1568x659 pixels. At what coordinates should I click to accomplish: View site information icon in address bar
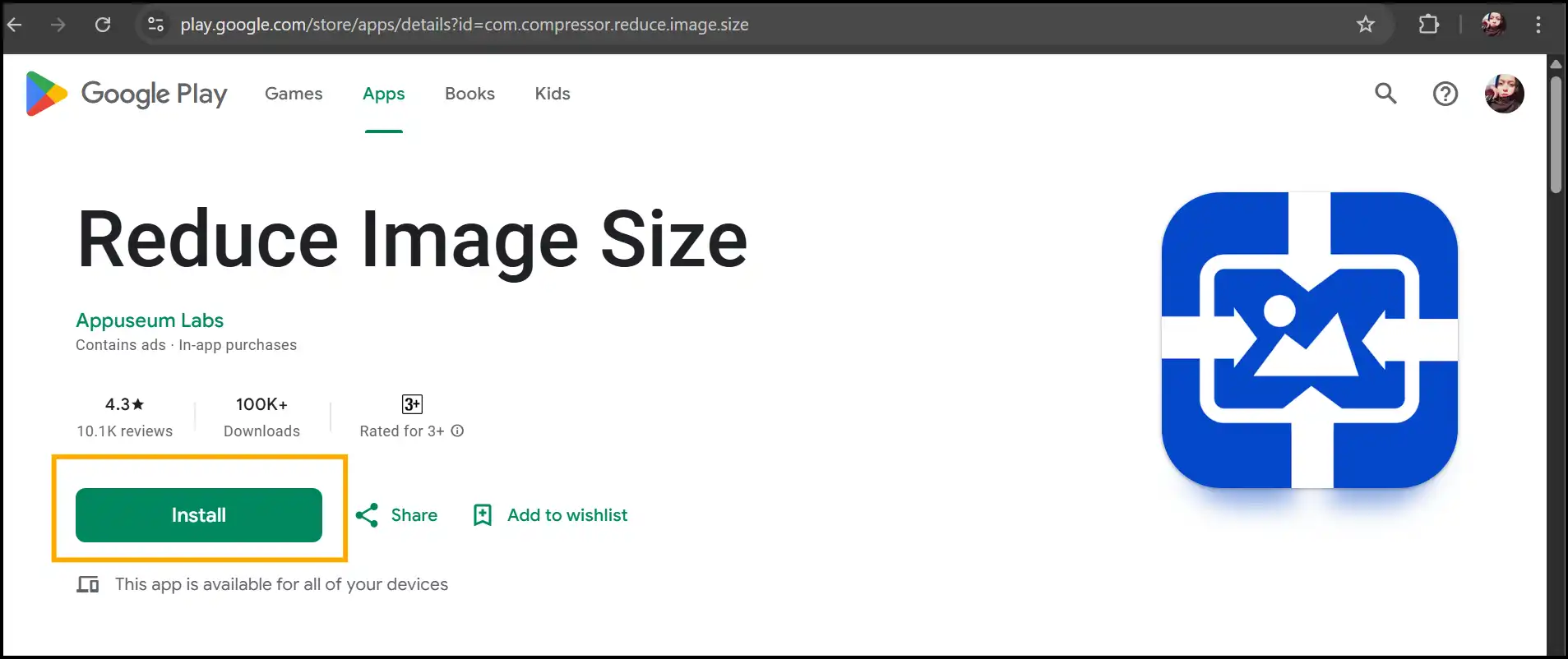tap(155, 25)
